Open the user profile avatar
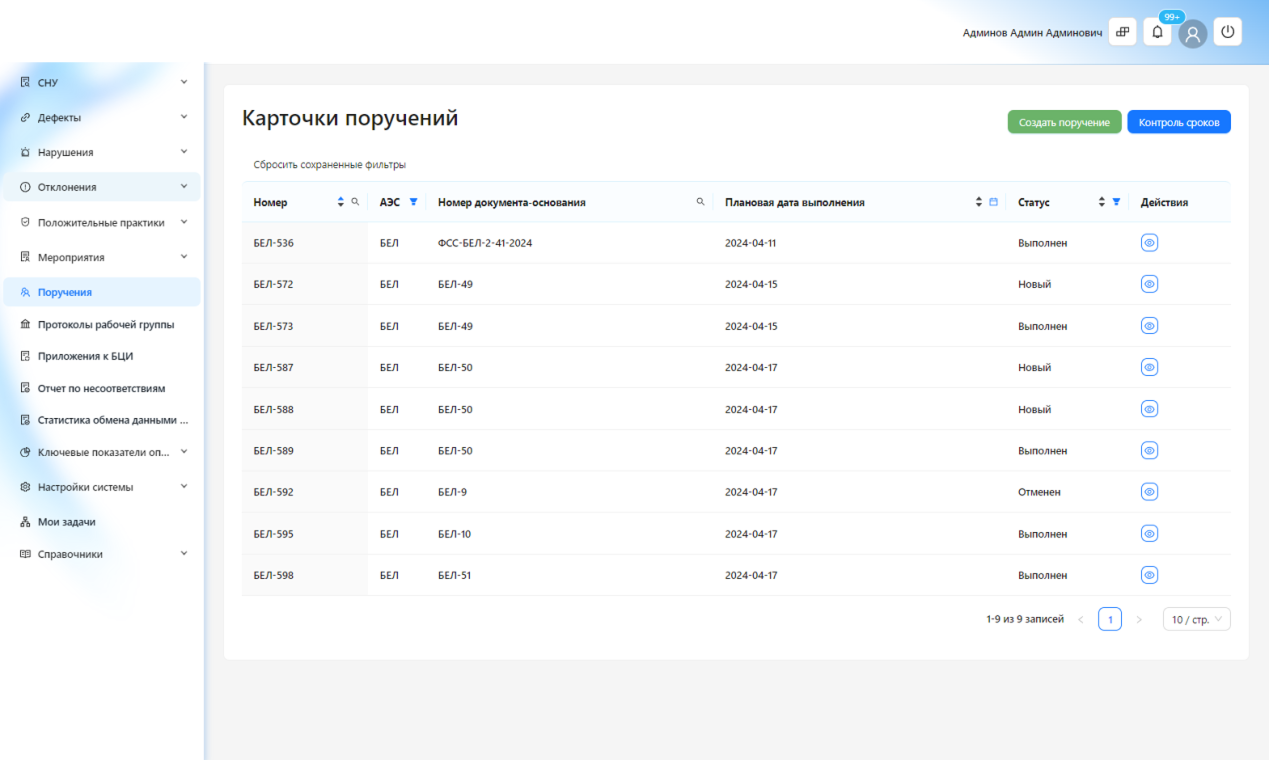The height and width of the screenshot is (760, 1269). (x=1192, y=33)
